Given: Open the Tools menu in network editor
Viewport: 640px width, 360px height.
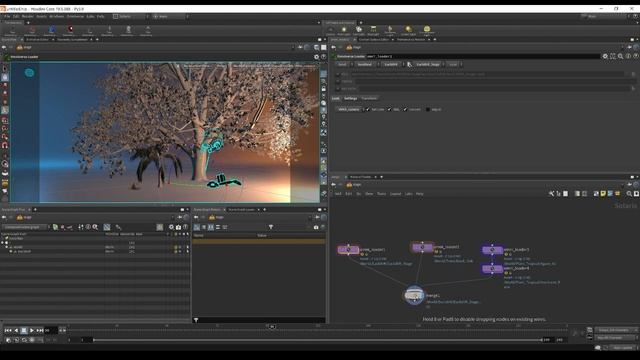Looking at the screenshot, I should pos(382,193).
